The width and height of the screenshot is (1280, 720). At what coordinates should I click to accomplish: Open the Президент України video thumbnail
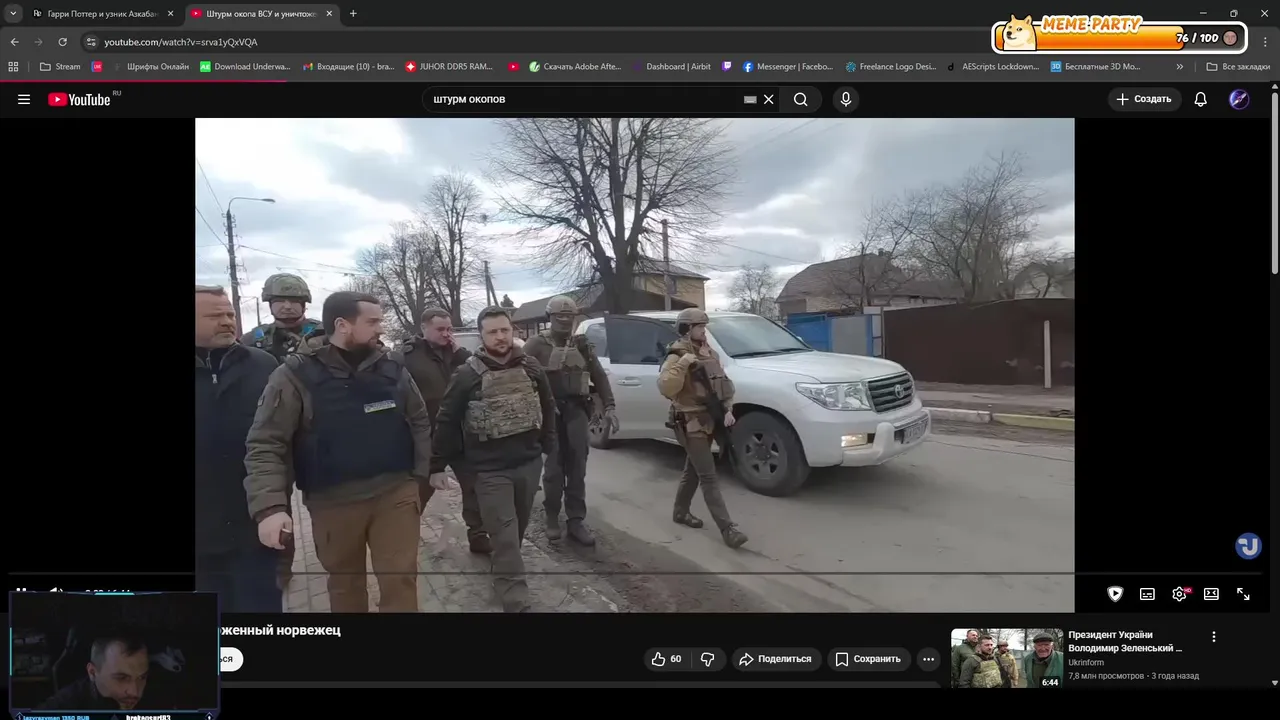(x=1007, y=658)
